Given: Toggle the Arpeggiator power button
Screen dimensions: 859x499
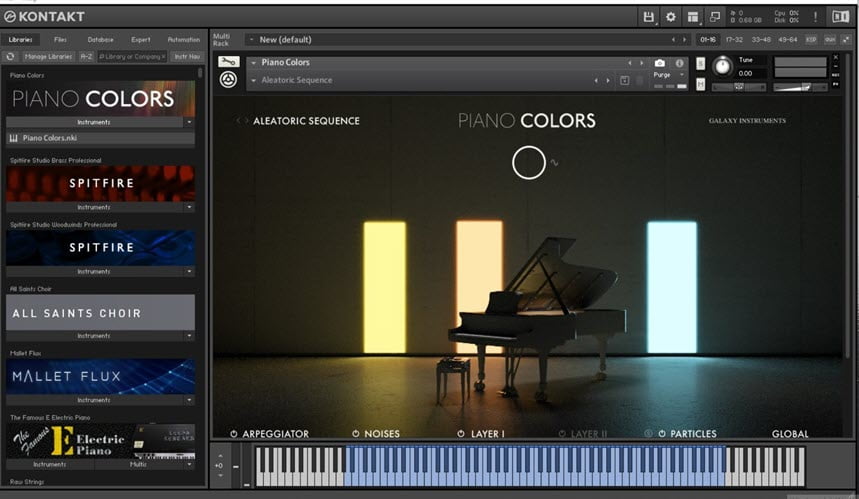Looking at the screenshot, I should (x=234, y=434).
